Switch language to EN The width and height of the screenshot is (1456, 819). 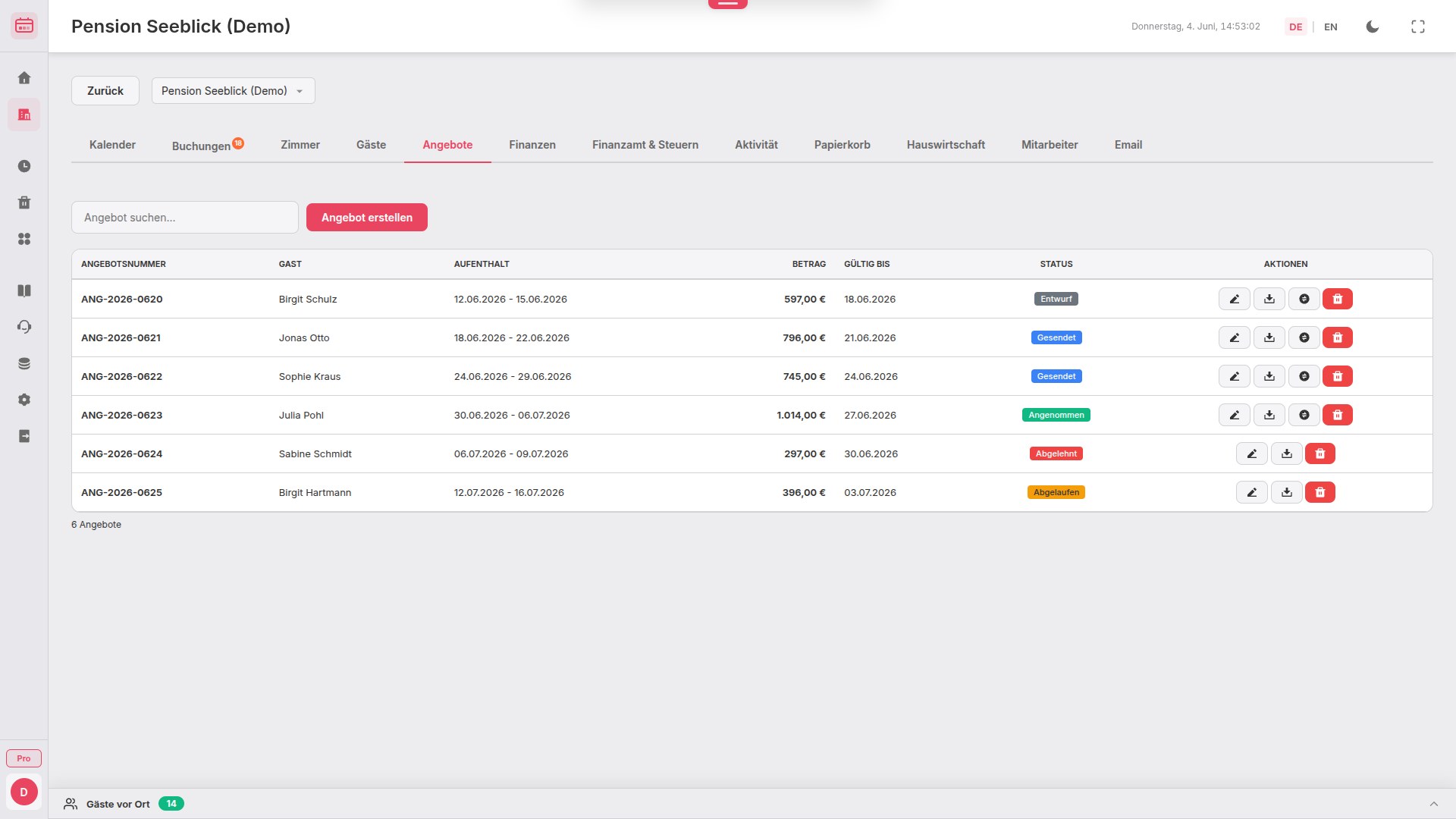(1331, 27)
